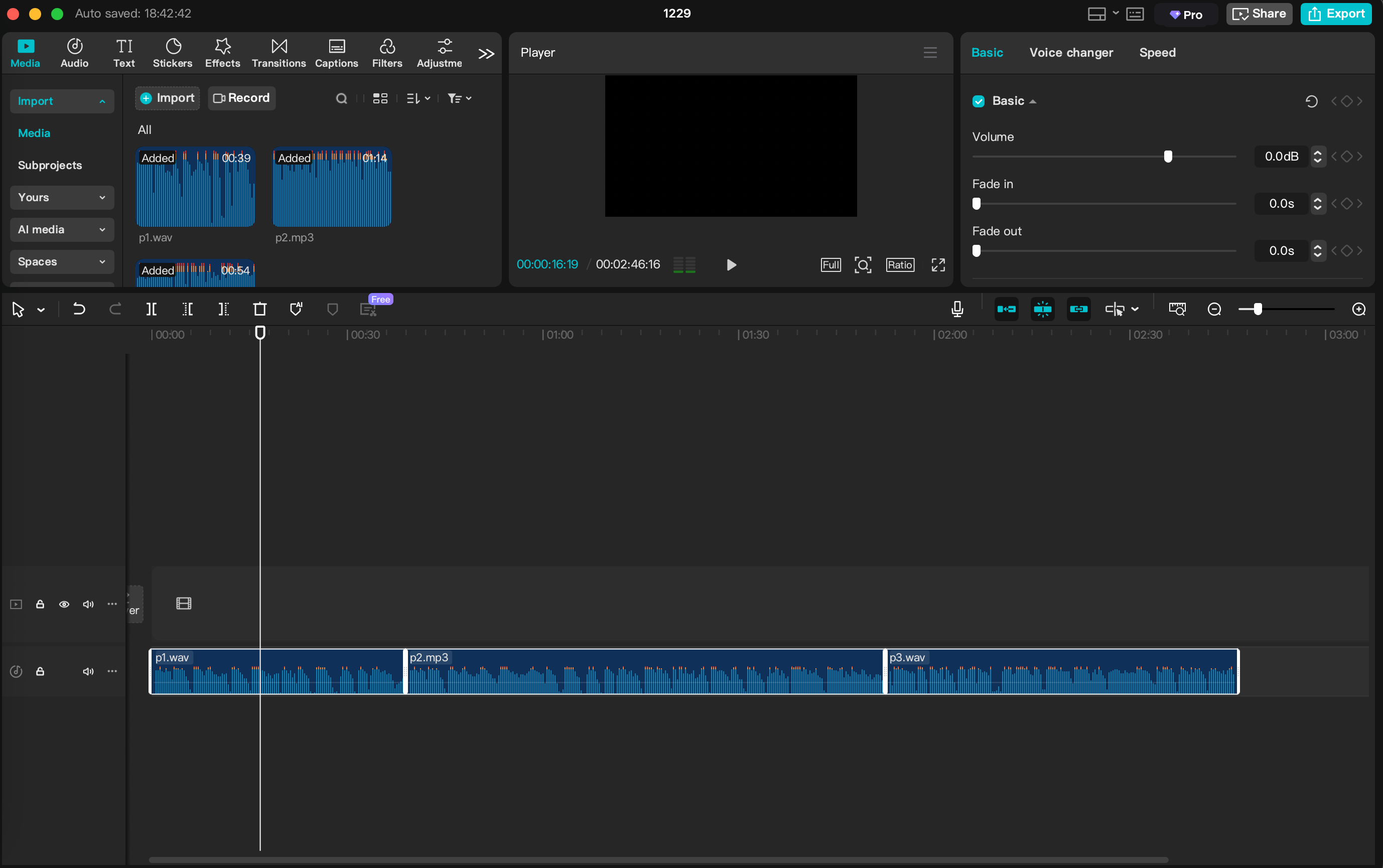The height and width of the screenshot is (868, 1383).
Task: Click the Delete (trash) icon in timeline toolbar
Action: pyautogui.click(x=259, y=309)
